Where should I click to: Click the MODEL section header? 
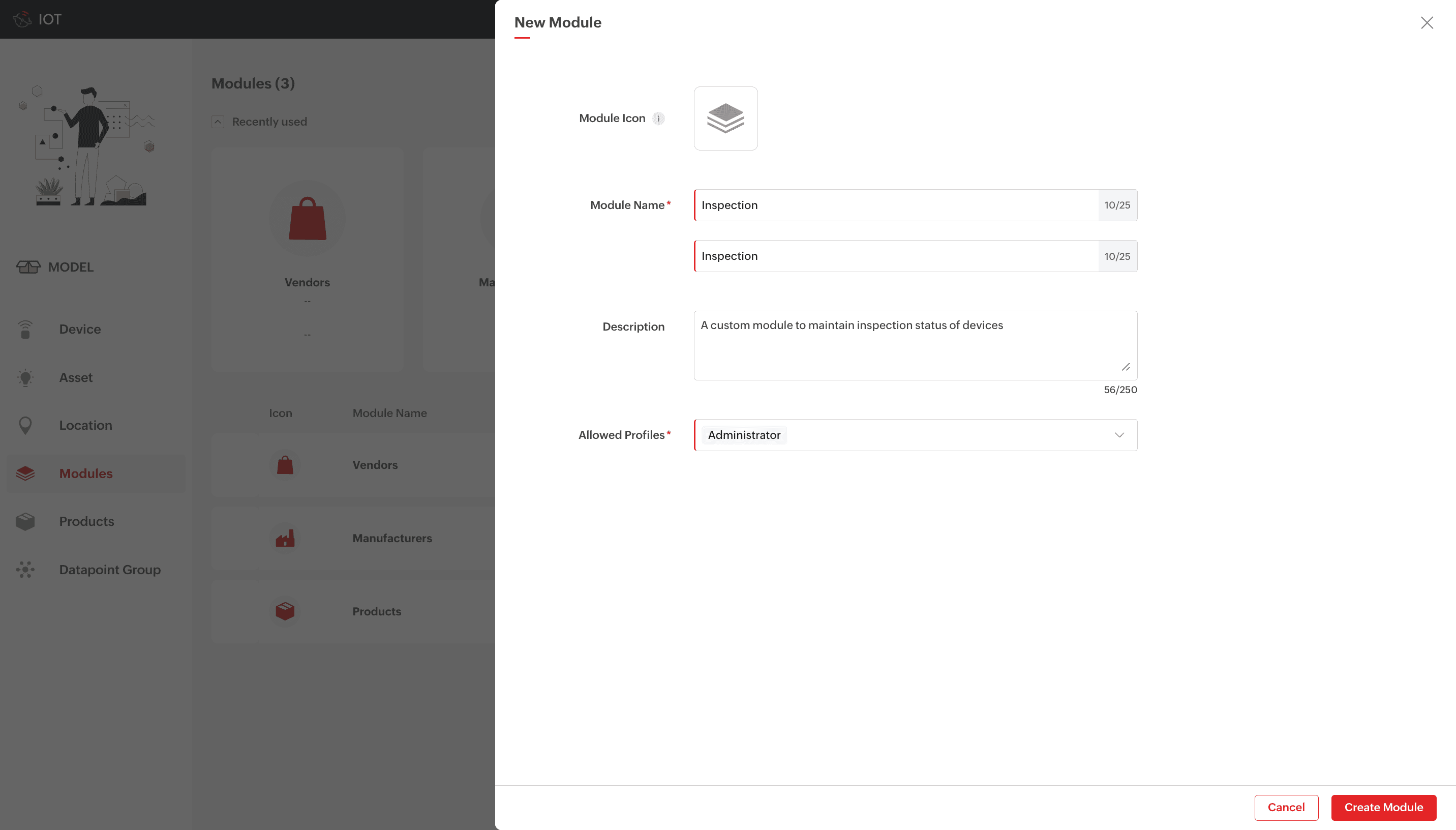[70, 267]
